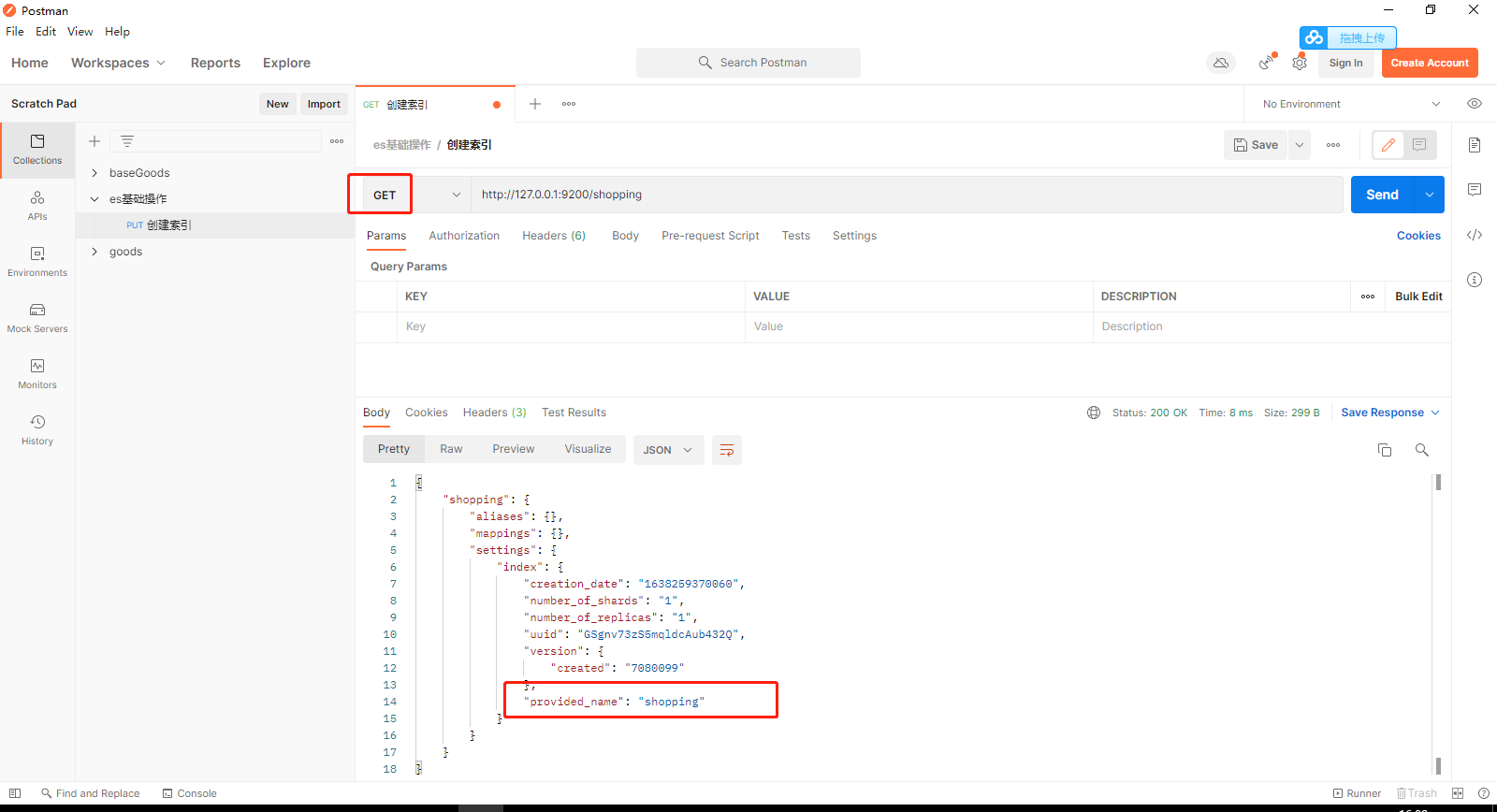The width and height of the screenshot is (1497, 812).
Task: Open the code snippet icon
Action: tap(1475, 235)
